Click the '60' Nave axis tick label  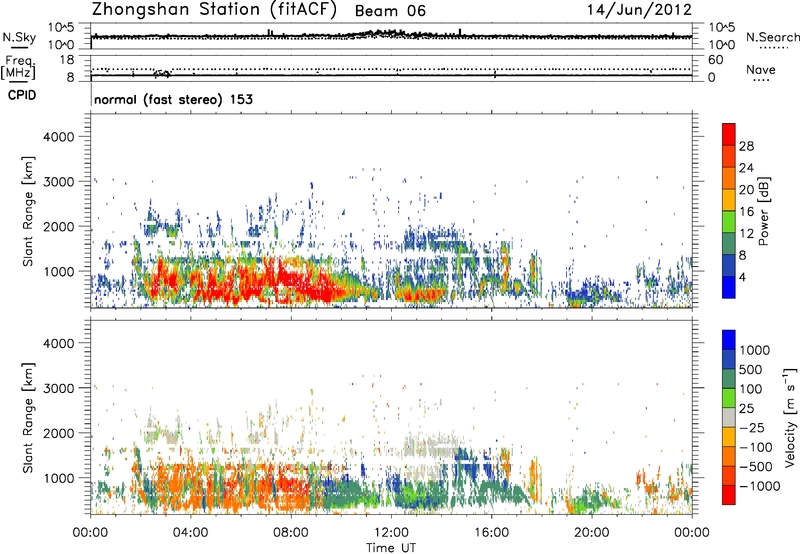point(715,60)
